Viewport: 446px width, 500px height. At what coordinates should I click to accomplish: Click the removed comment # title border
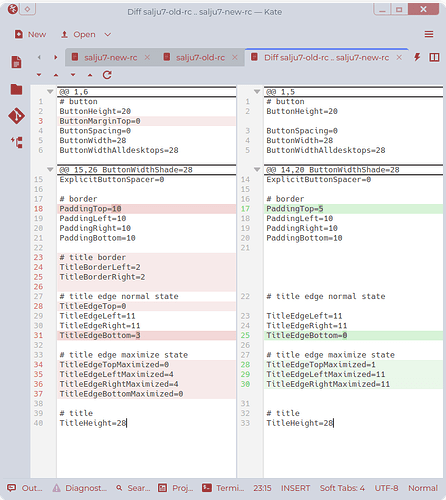[x=147, y=257]
